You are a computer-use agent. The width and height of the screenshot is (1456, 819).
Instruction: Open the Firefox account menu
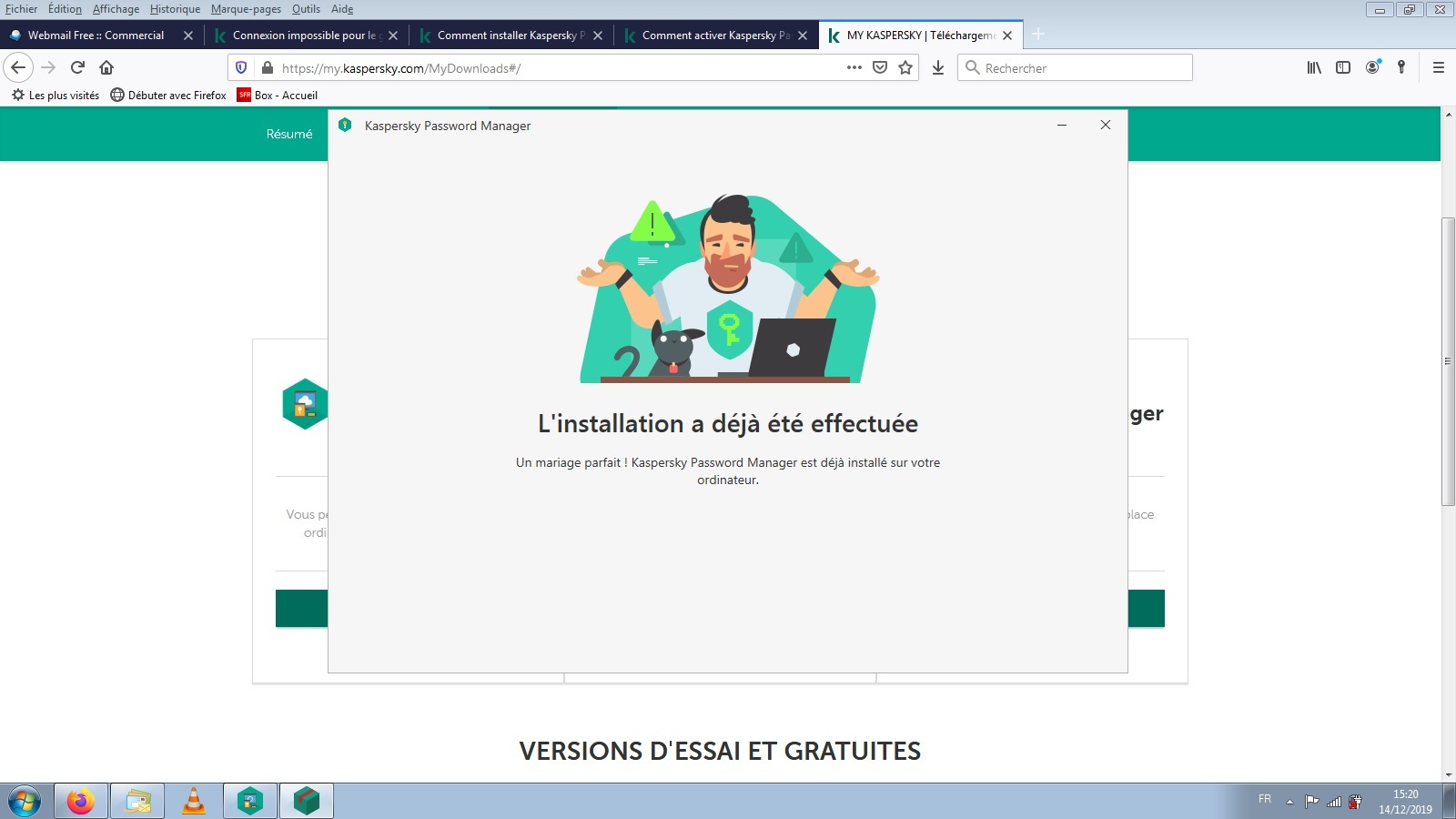tap(1372, 67)
